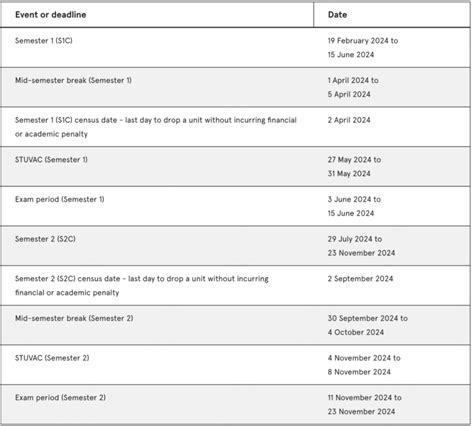Click the Semester 1 (S1C) census date description

click(156, 127)
